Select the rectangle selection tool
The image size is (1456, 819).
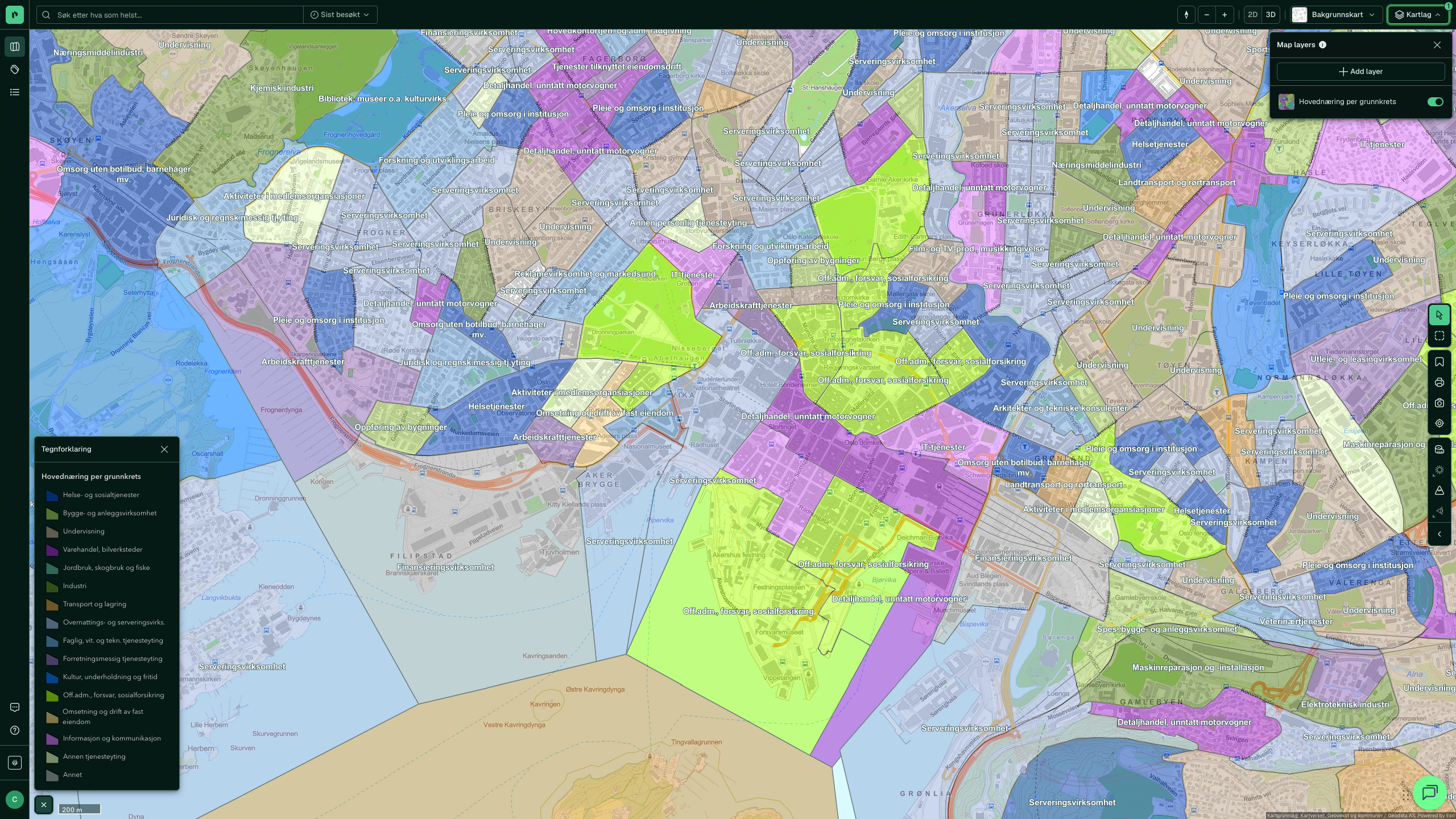pyautogui.click(x=1440, y=336)
